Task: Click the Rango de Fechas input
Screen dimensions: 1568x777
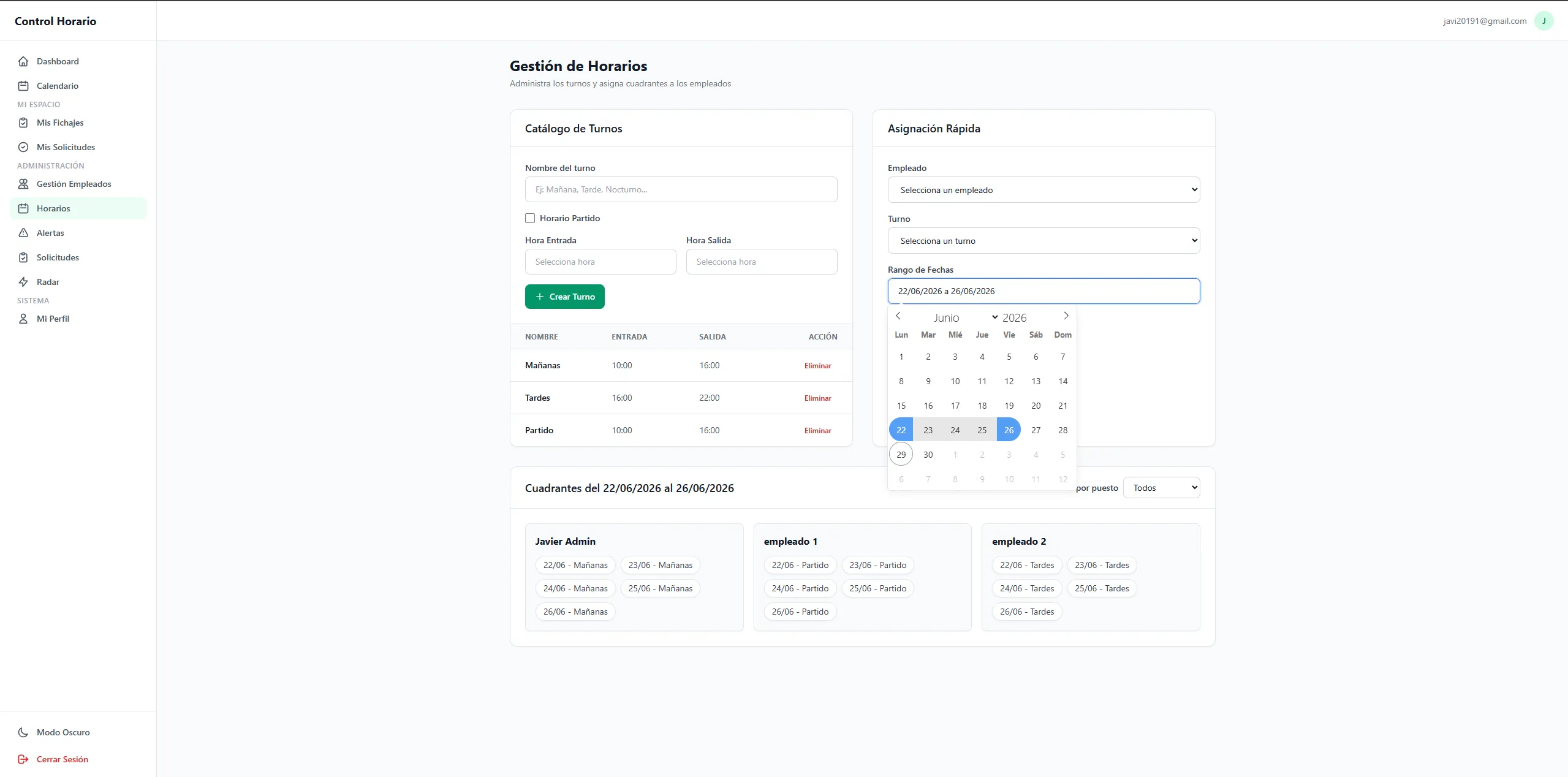Action: click(x=1043, y=291)
